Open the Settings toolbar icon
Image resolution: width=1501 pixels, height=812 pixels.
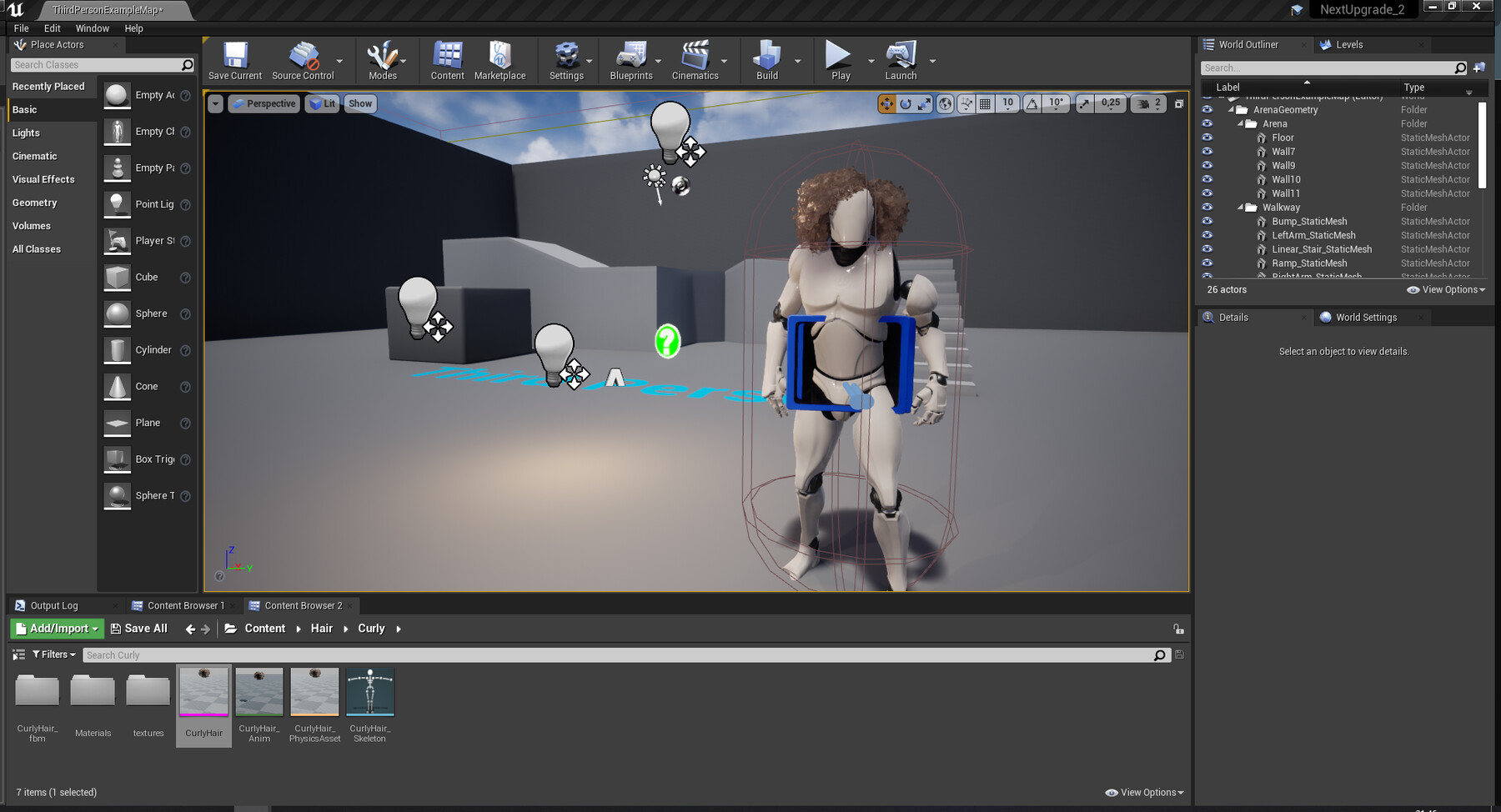click(567, 60)
